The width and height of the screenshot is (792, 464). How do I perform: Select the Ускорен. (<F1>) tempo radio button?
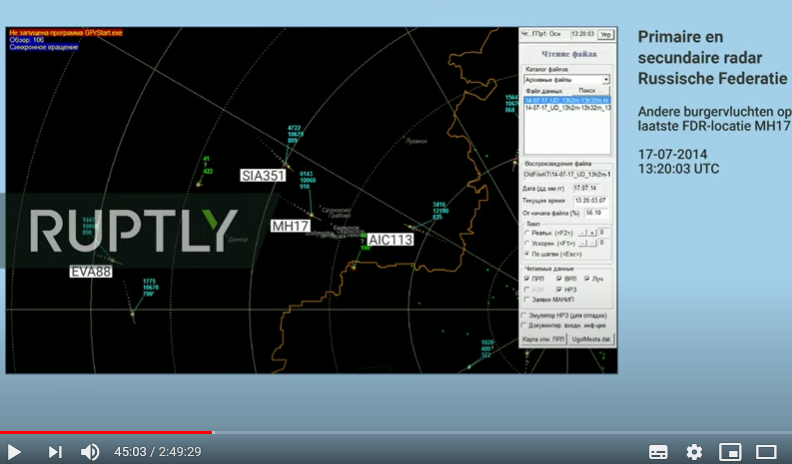[x=527, y=243]
